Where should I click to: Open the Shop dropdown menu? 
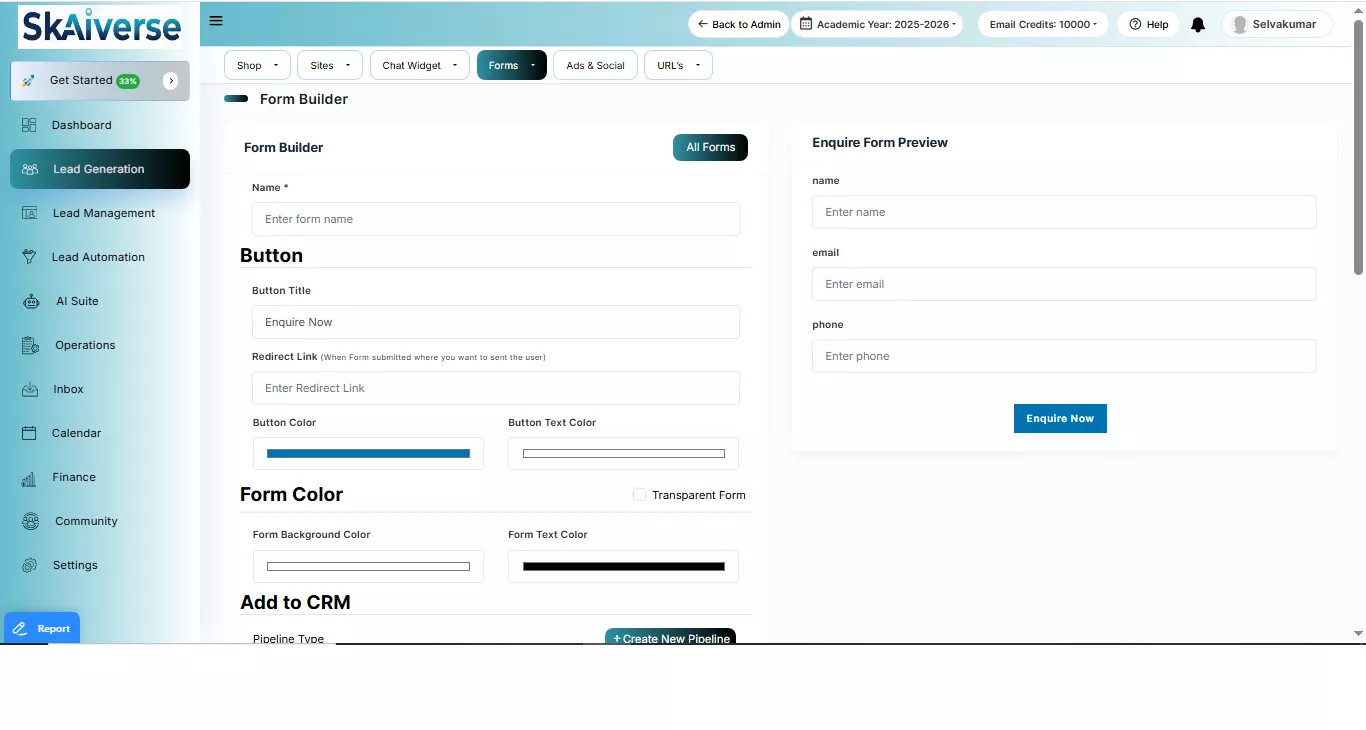pos(257,65)
